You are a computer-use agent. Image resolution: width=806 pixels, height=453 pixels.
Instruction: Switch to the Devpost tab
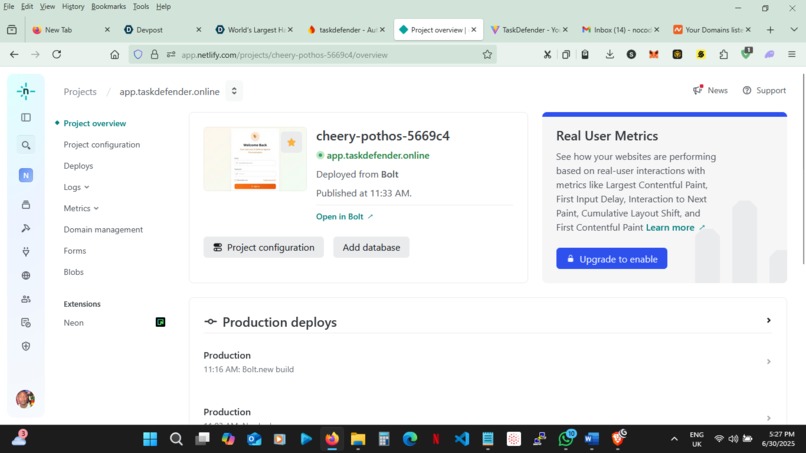(x=162, y=30)
